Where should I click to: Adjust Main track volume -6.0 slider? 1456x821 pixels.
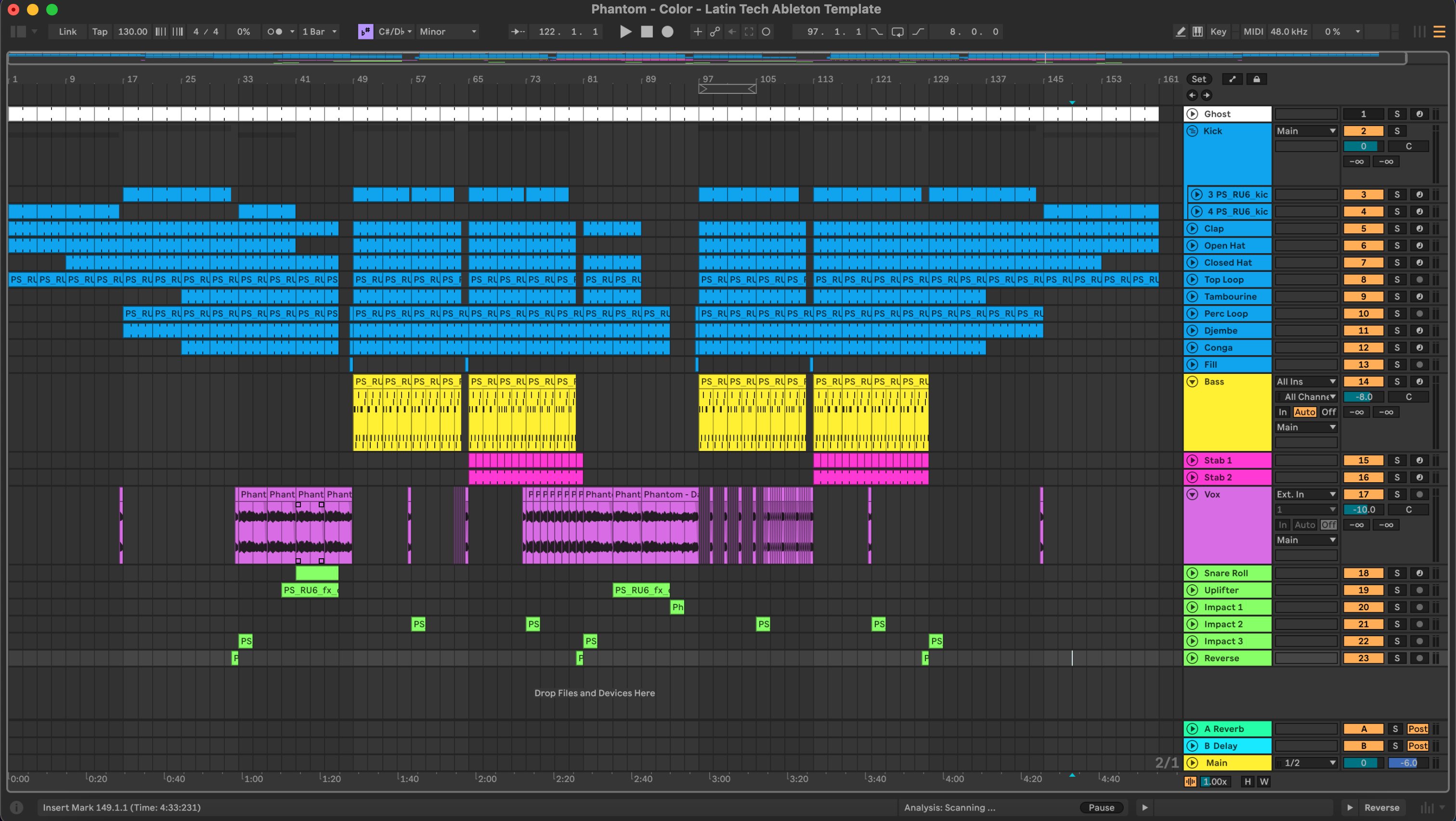point(1407,762)
